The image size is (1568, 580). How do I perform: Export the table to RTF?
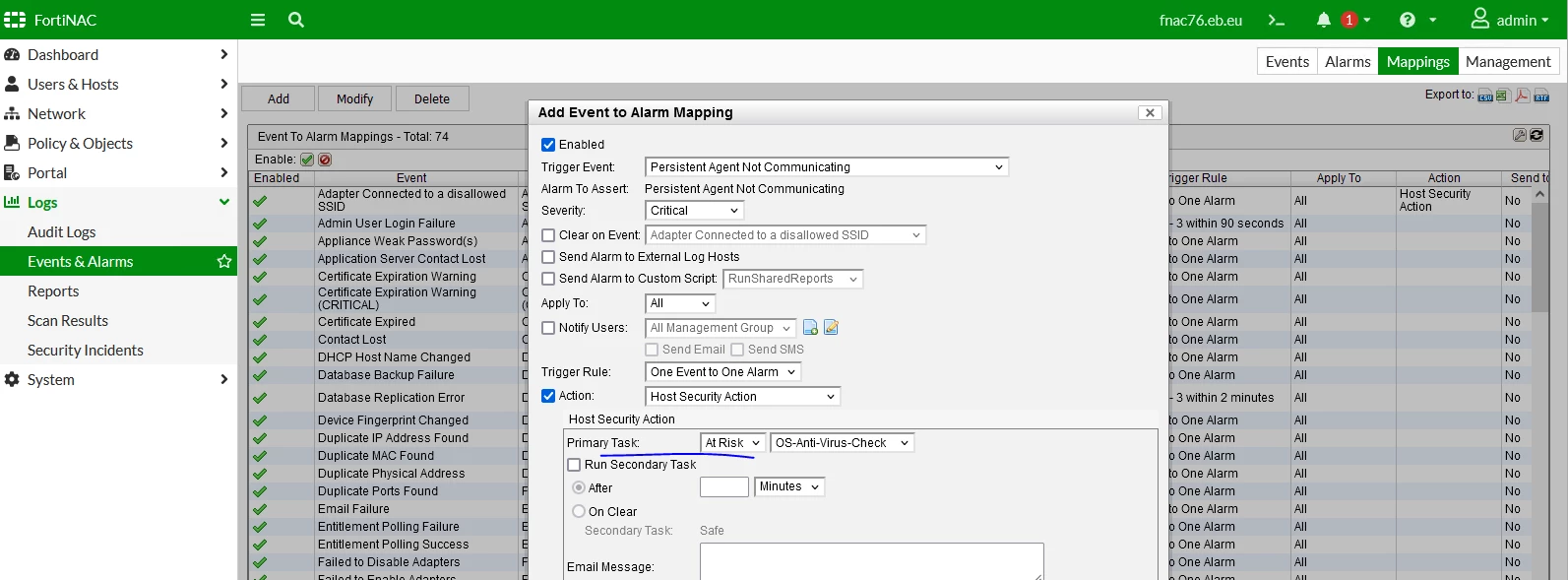[x=1541, y=96]
